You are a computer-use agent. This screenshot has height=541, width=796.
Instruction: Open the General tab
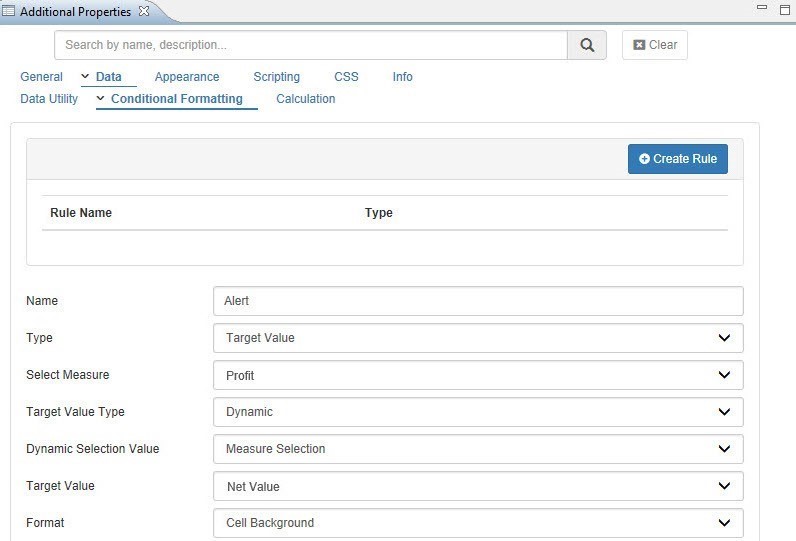click(41, 77)
